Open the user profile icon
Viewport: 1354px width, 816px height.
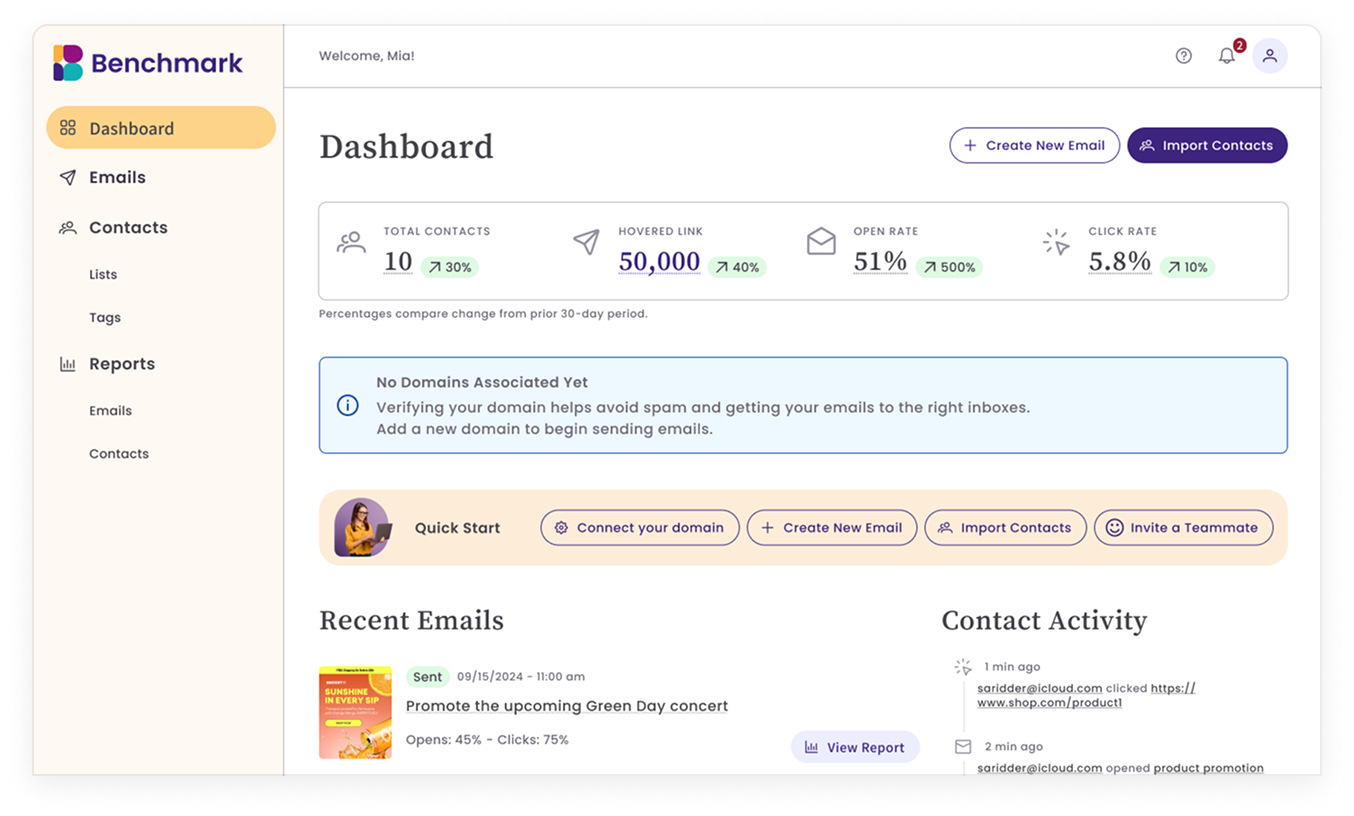pos(1270,55)
